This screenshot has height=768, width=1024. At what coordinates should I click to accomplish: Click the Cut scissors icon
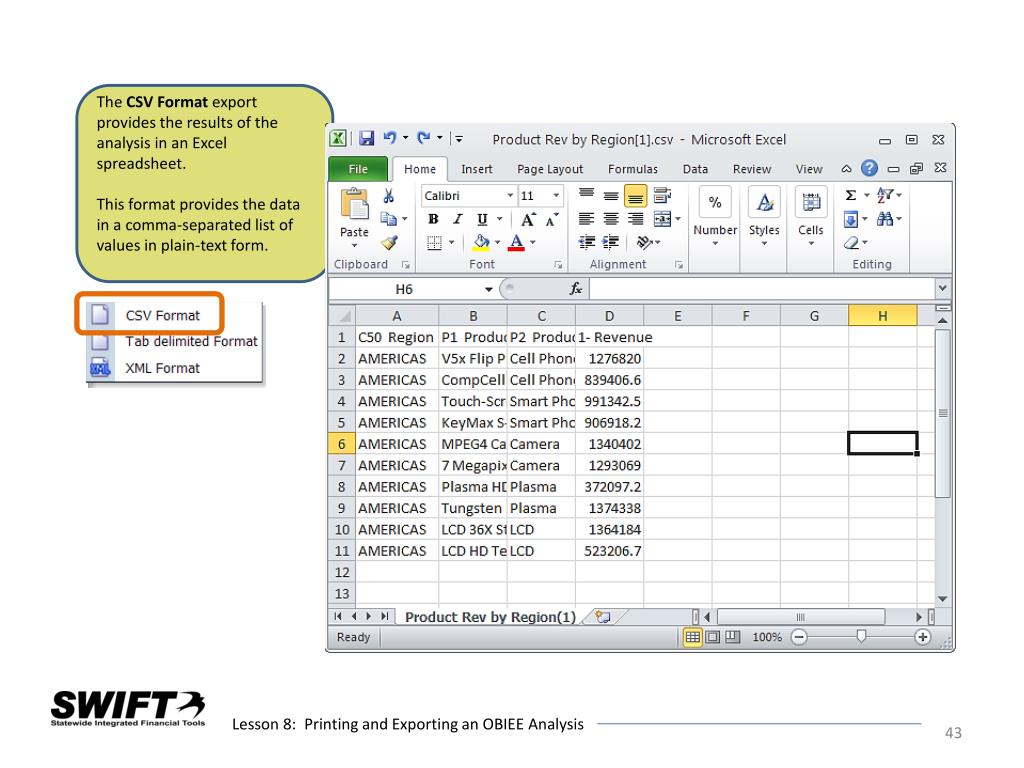pyautogui.click(x=389, y=196)
